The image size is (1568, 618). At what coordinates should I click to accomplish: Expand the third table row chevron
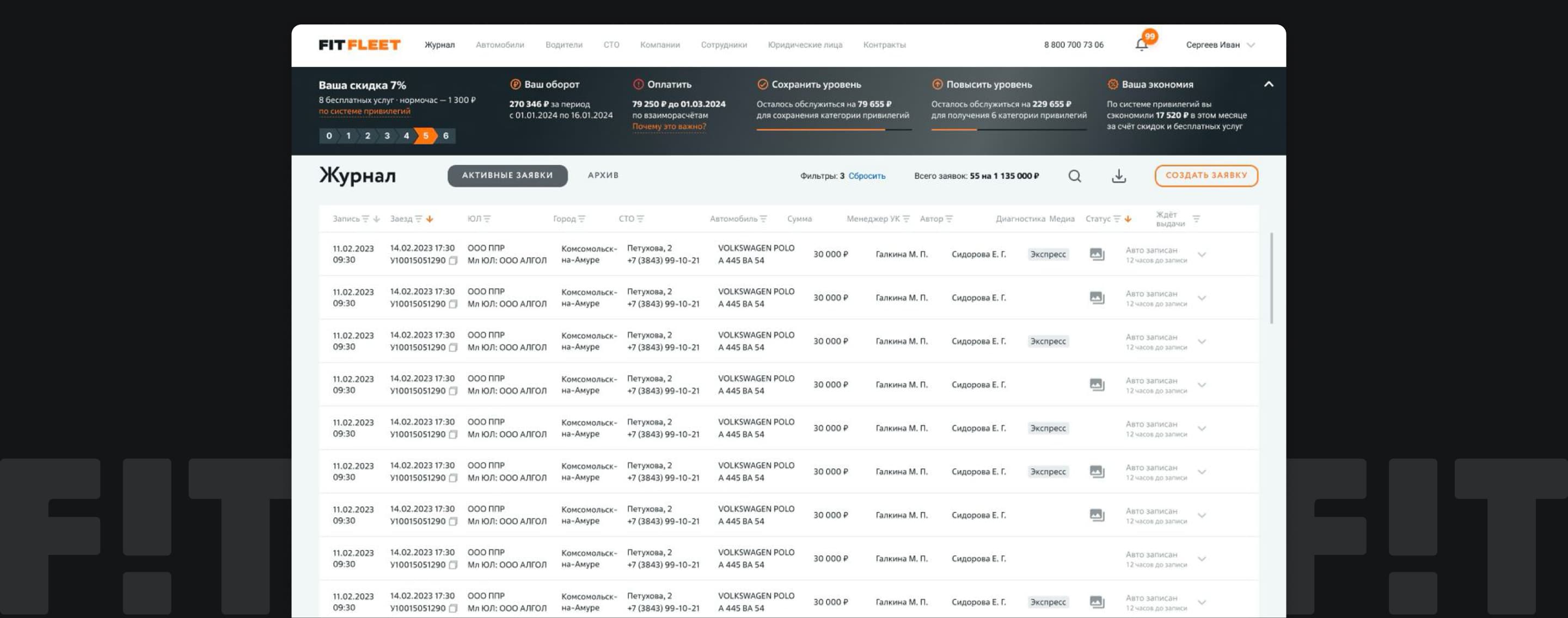(x=1201, y=342)
